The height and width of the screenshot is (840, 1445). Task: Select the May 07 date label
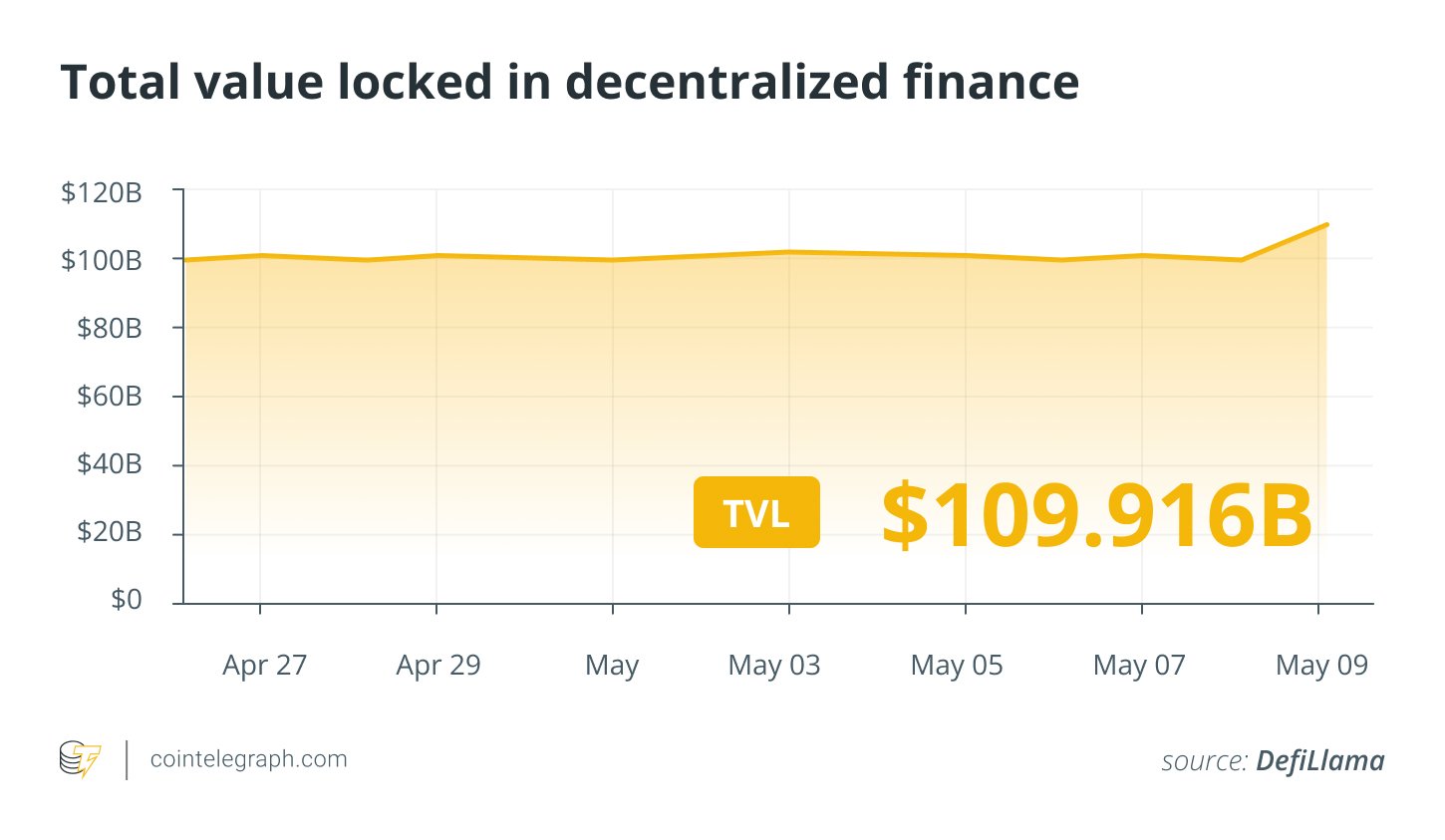tap(1139, 666)
